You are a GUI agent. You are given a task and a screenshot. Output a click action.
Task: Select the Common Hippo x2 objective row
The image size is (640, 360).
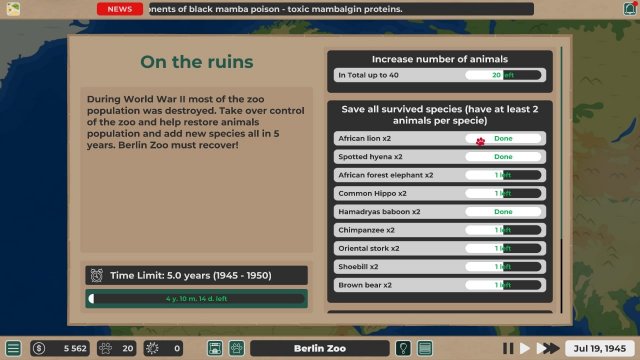click(x=440, y=193)
